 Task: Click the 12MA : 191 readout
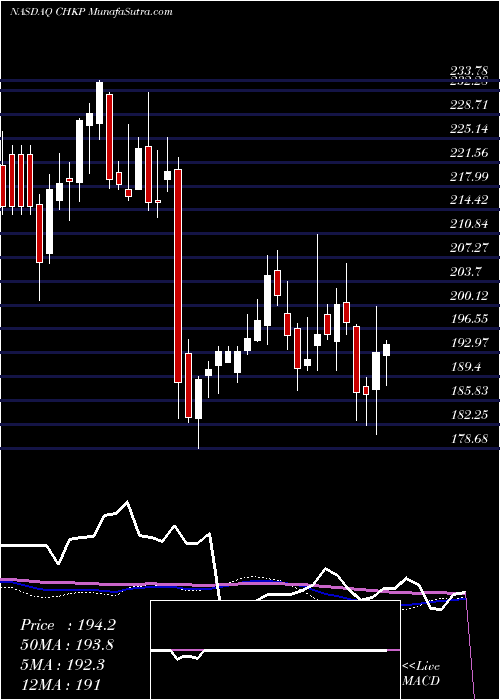(x=60, y=684)
